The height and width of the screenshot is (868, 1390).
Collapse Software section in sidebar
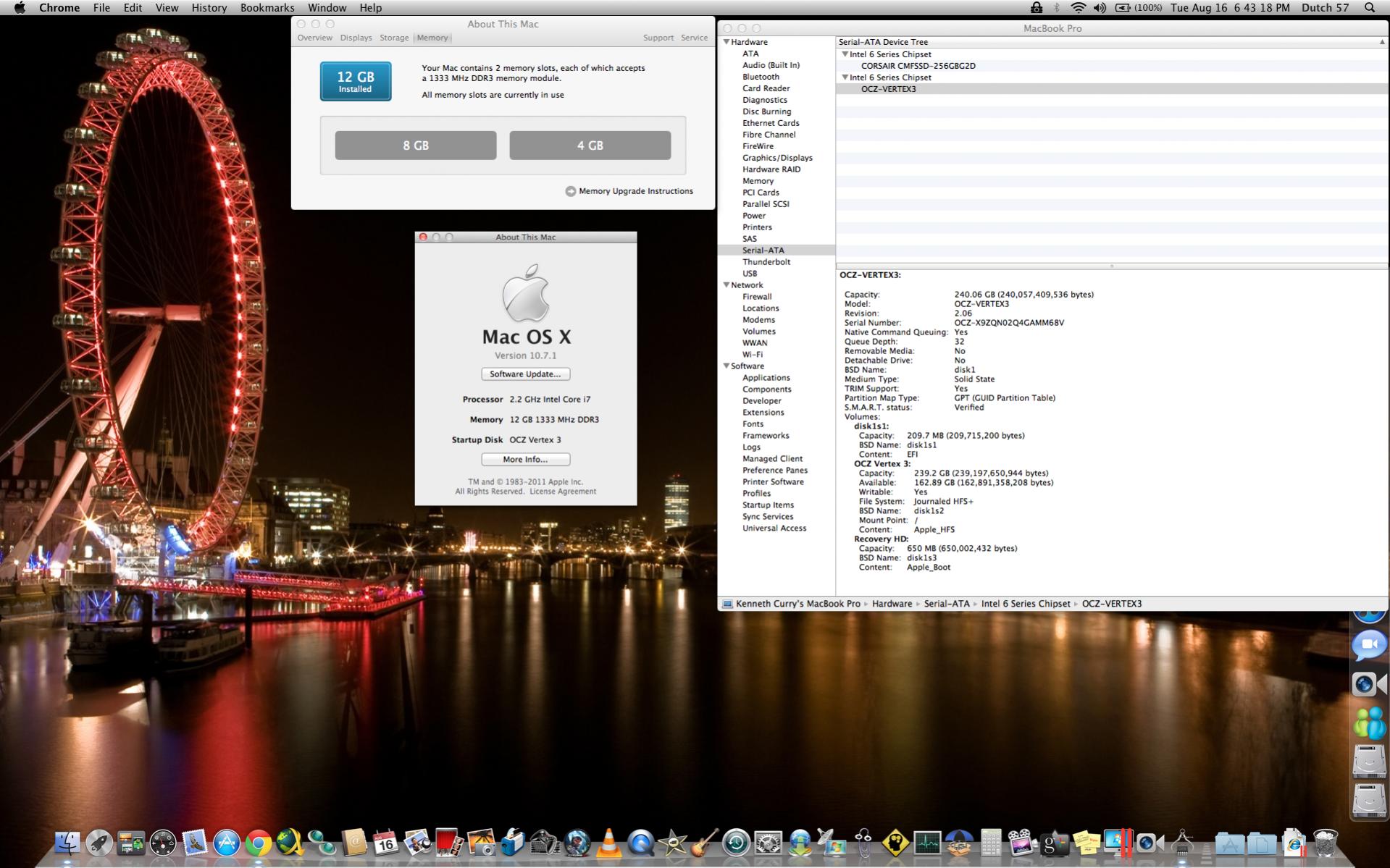pyautogui.click(x=727, y=366)
